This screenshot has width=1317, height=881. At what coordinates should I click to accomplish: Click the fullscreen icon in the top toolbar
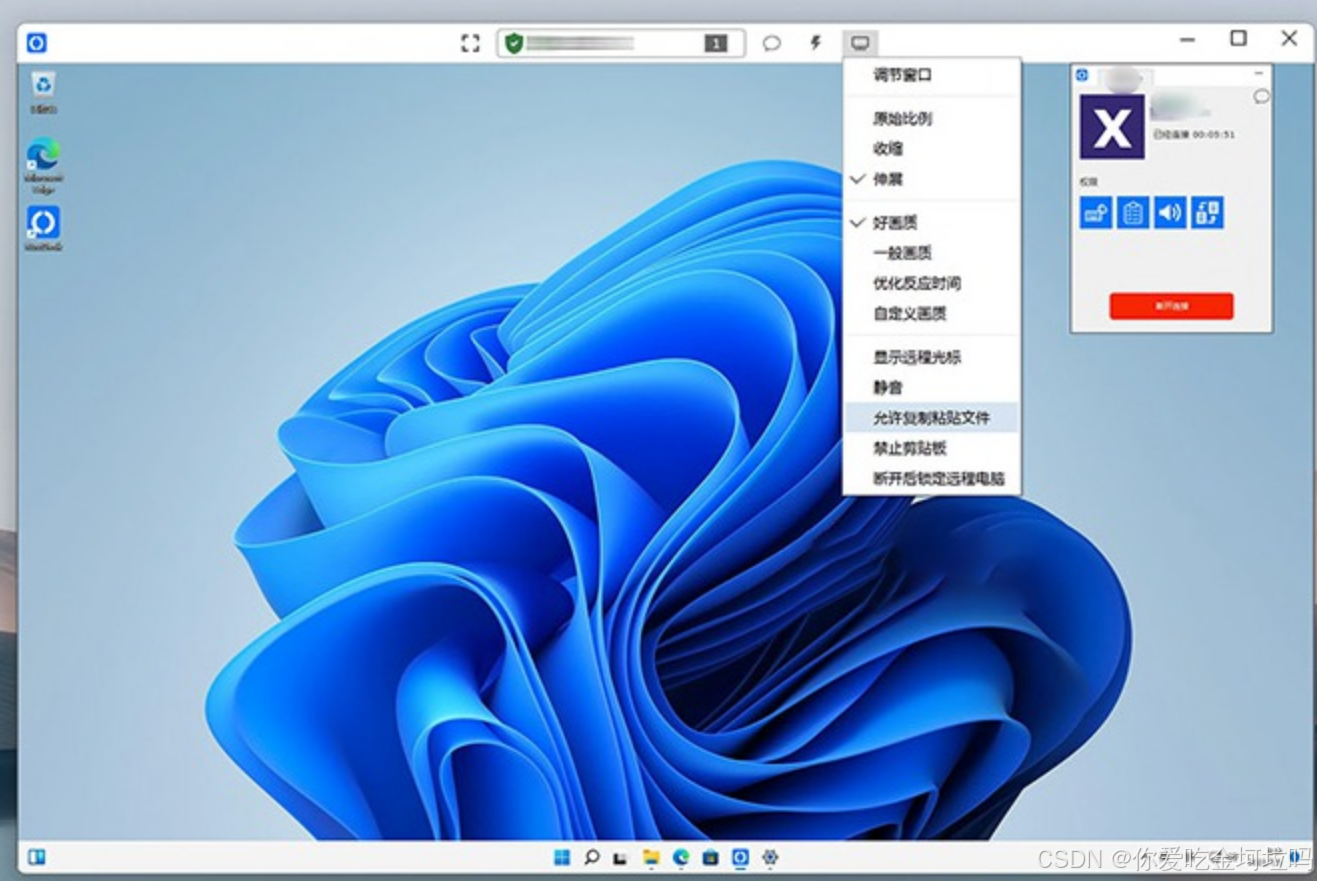click(x=470, y=43)
